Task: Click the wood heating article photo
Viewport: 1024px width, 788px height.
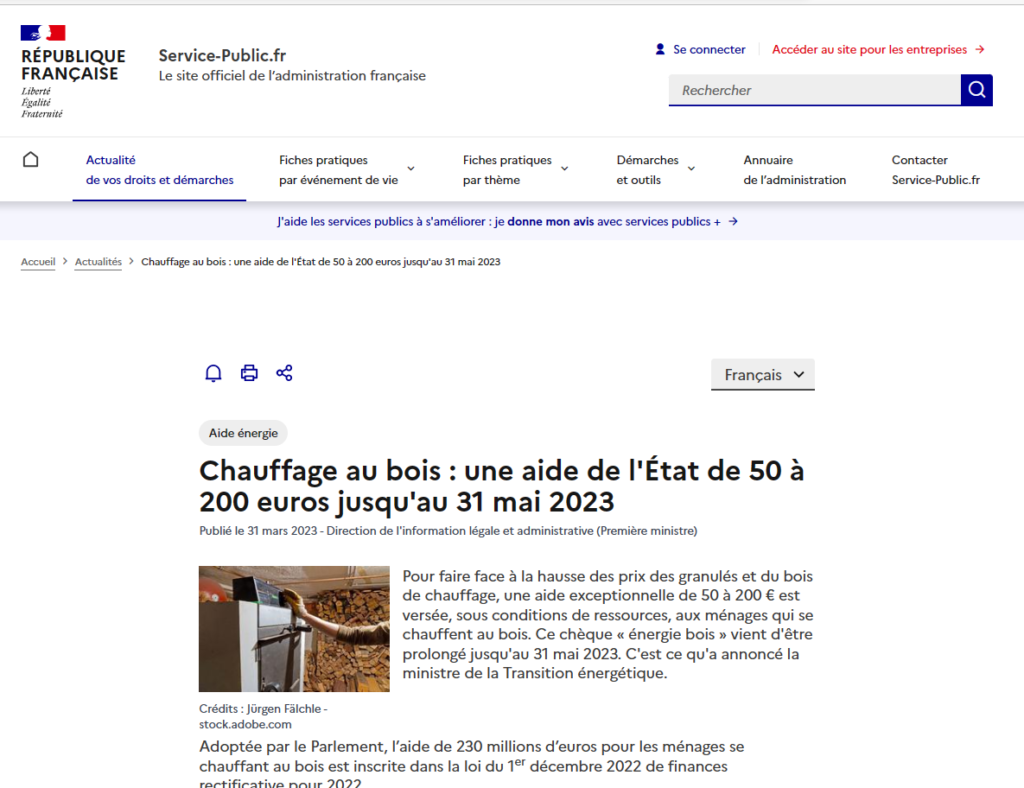Action: pyautogui.click(x=294, y=629)
